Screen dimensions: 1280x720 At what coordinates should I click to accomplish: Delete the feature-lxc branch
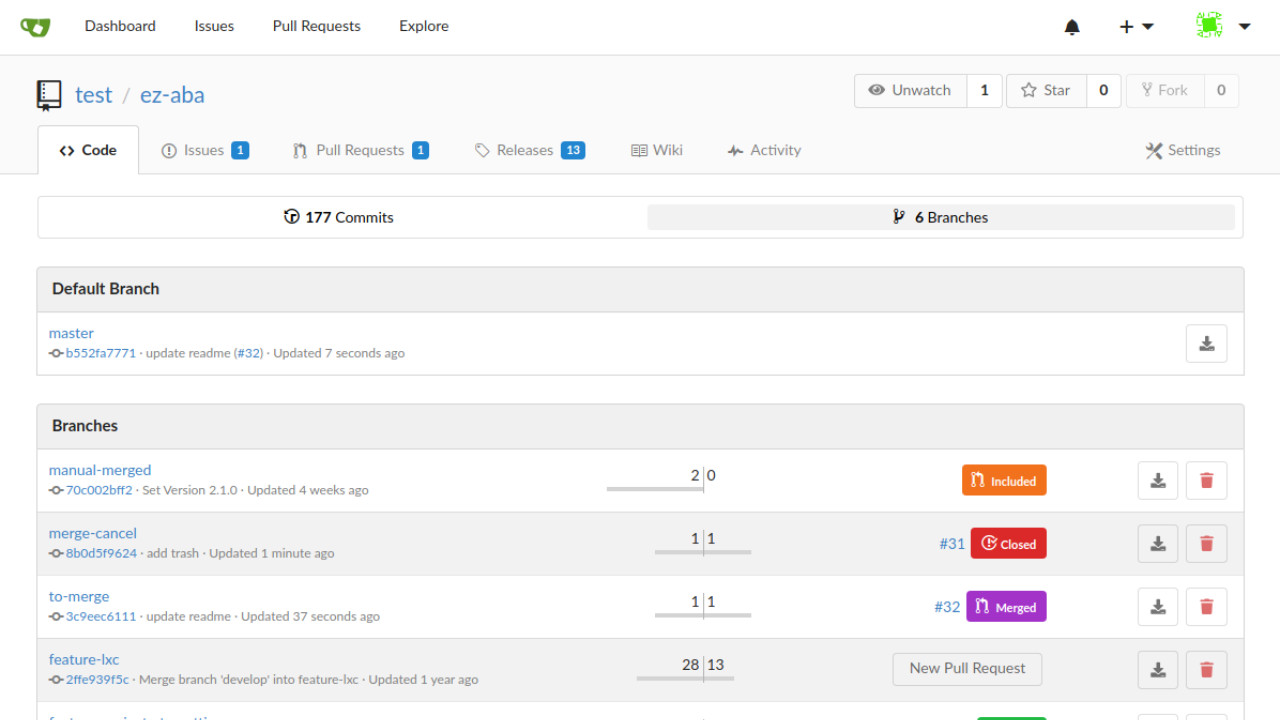click(1206, 670)
